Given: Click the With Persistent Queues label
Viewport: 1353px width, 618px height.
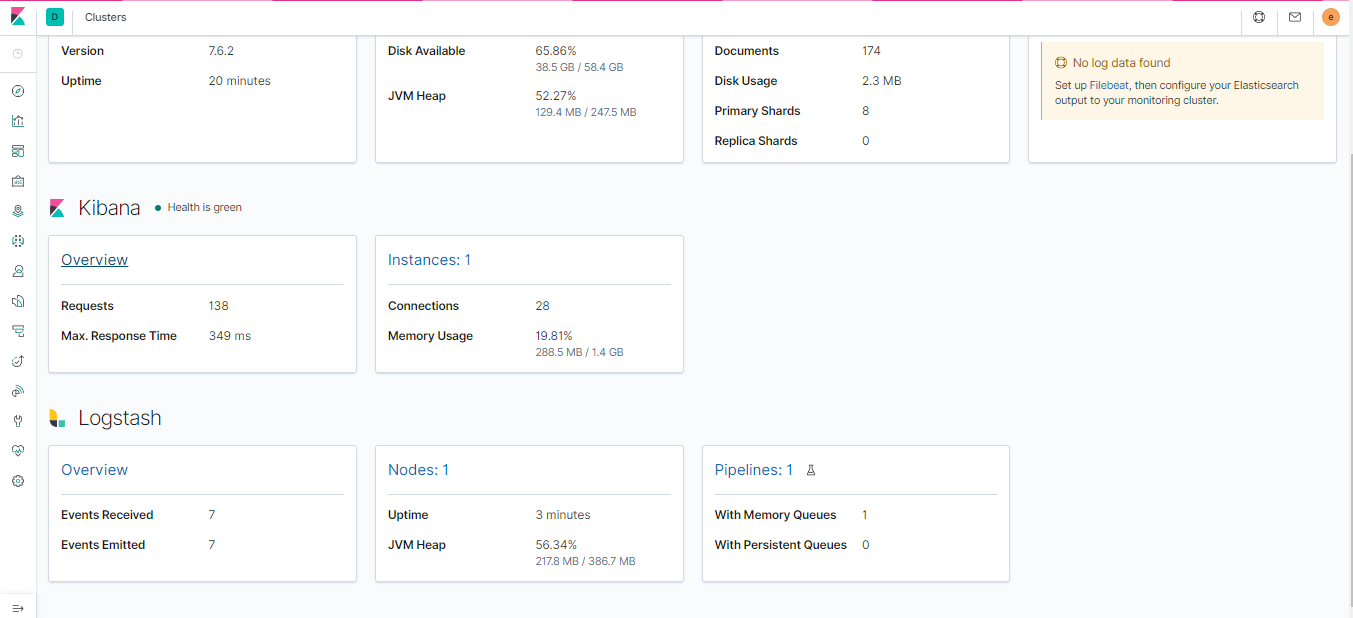Looking at the screenshot, I should [x=781, y=545].
